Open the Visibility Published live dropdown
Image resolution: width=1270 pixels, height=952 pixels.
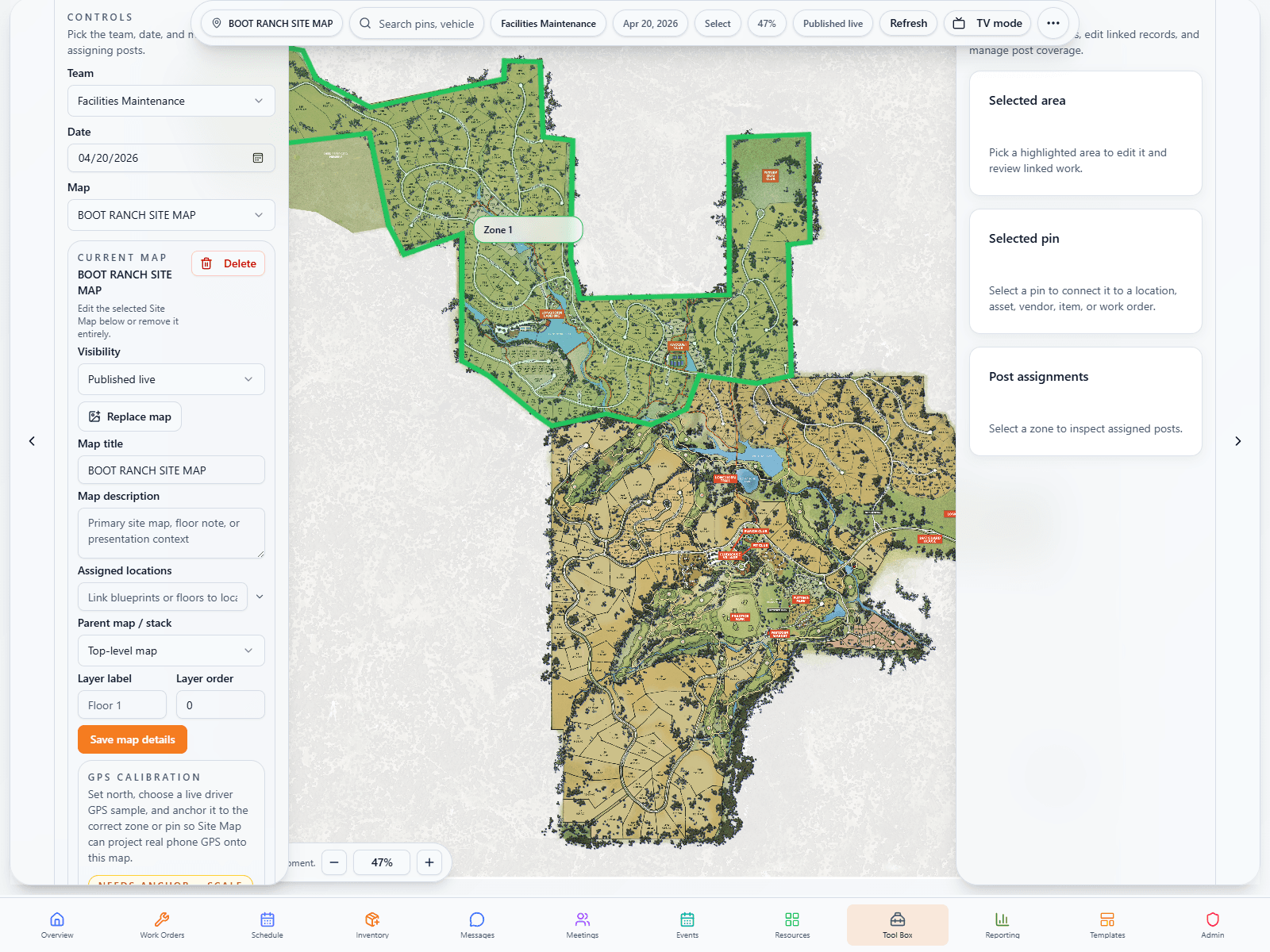[171, 379]
